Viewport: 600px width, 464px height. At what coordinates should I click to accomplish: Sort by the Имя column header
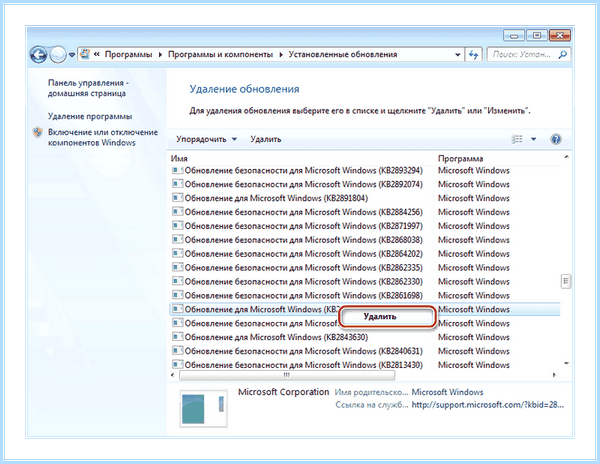coord(179,158)
